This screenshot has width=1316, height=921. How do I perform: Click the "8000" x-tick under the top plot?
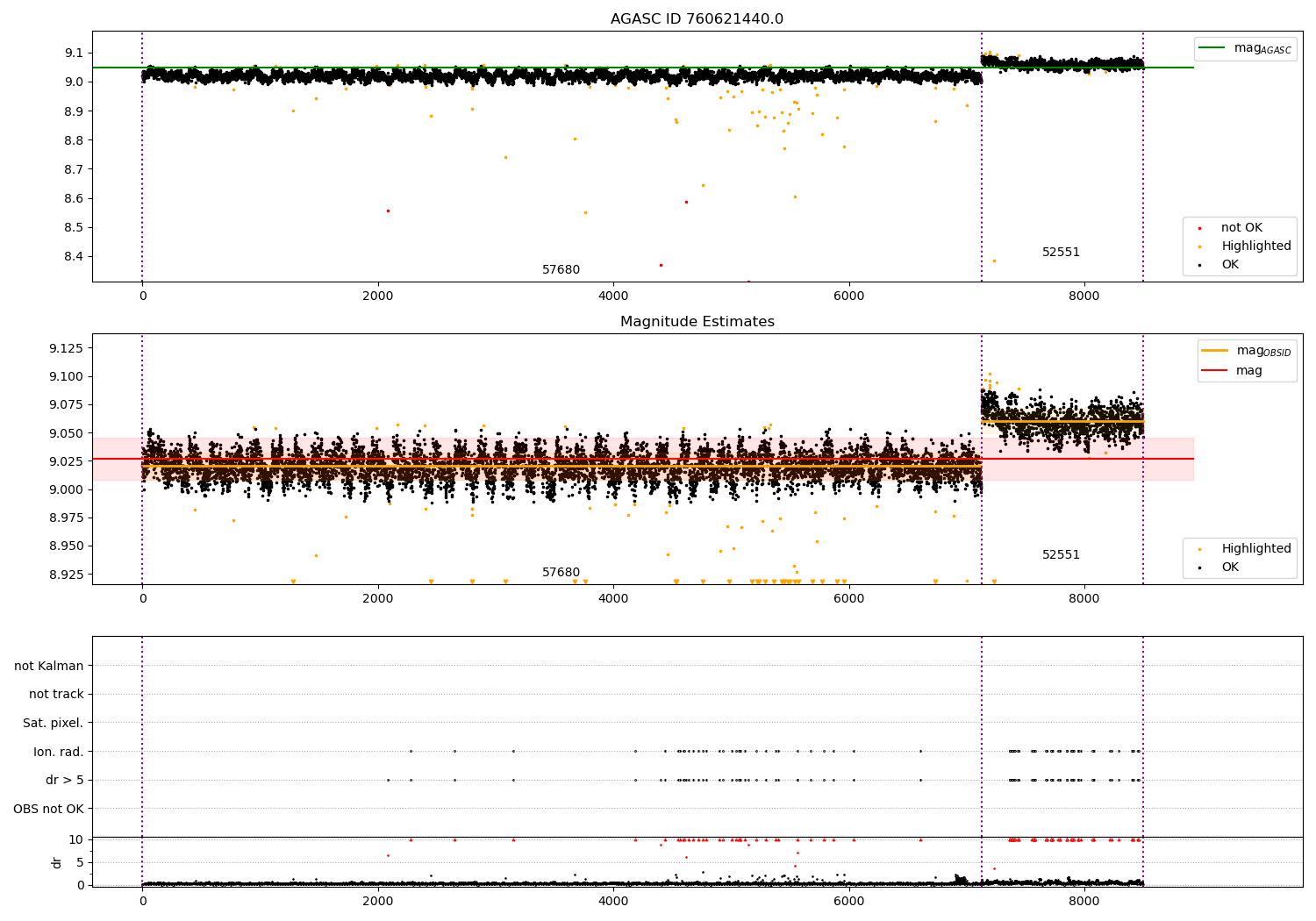pyautogui.click(x=1084, y=296)
